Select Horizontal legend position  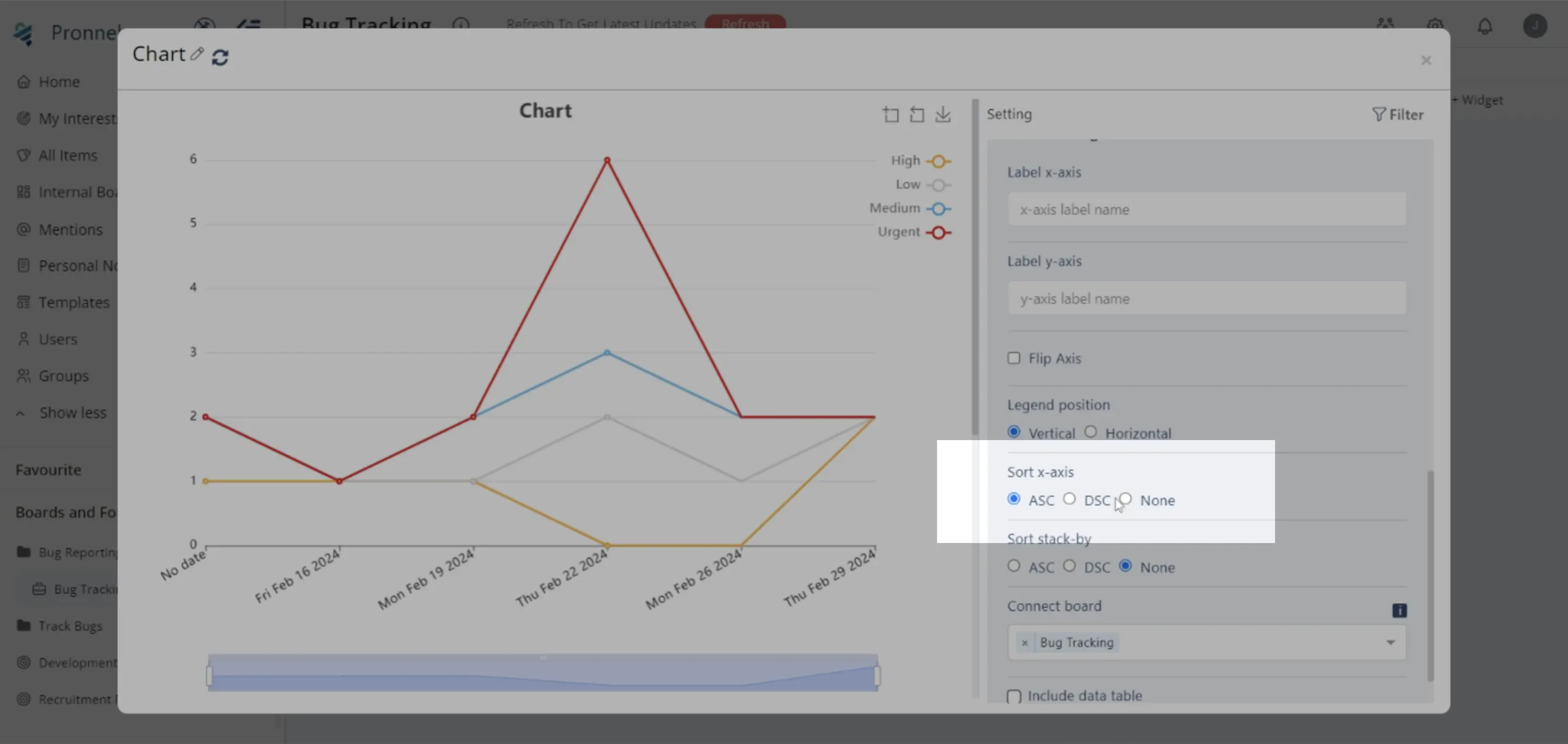pos(1090,431)
